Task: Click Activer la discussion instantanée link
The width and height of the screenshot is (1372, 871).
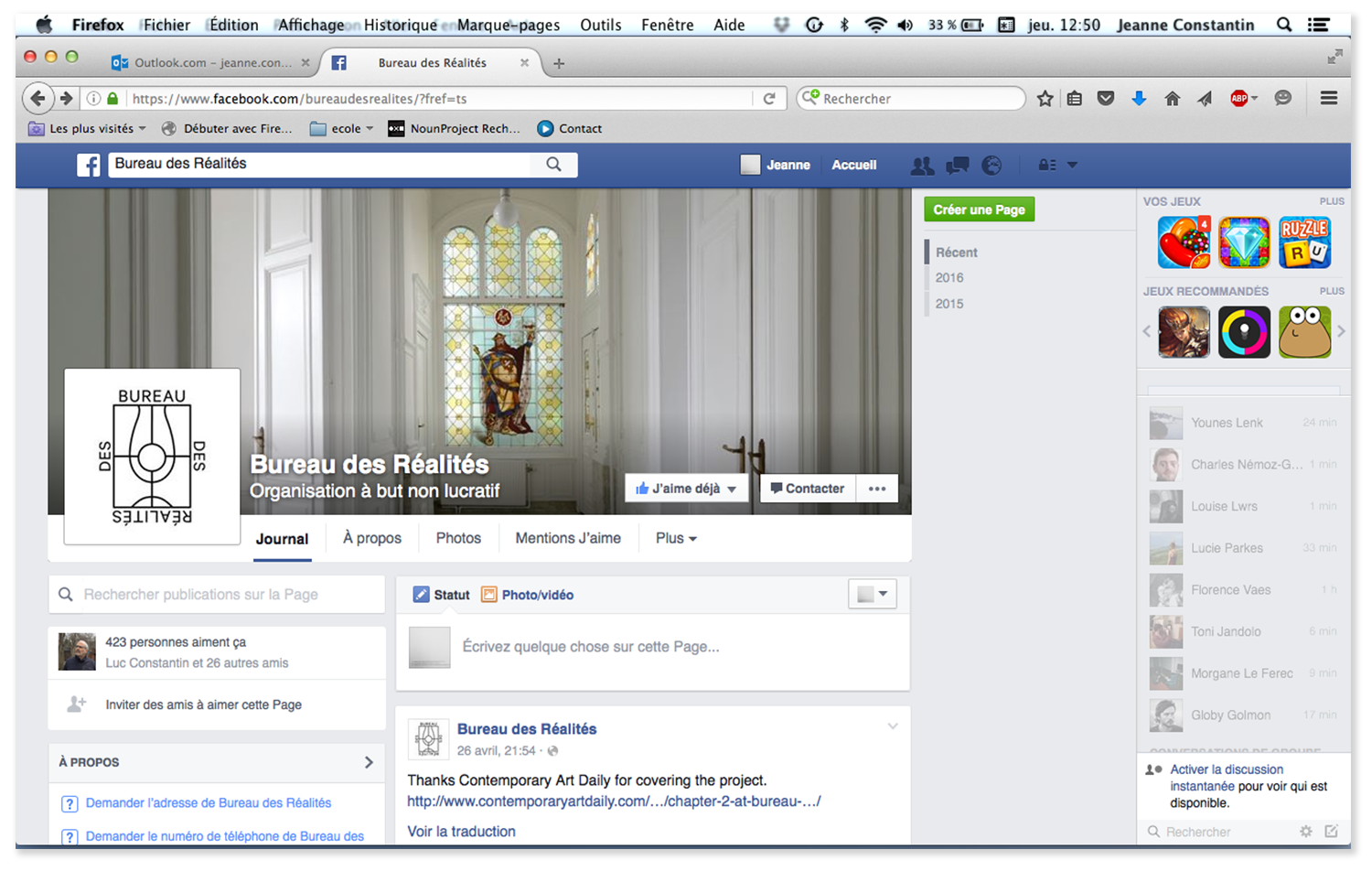Action: [x=1227, y=778]
